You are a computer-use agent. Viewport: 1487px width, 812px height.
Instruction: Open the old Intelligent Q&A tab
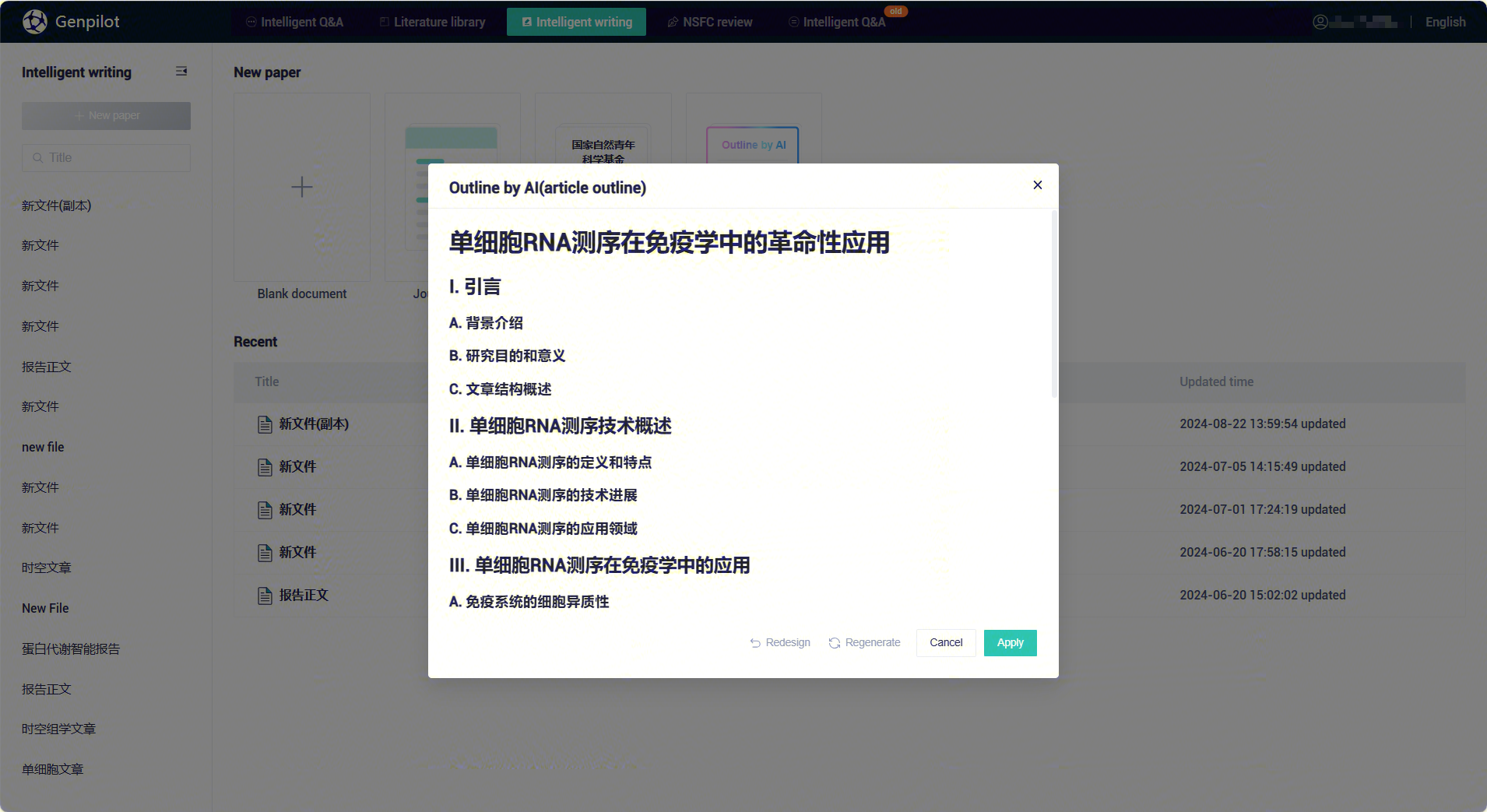click(837, 22)
